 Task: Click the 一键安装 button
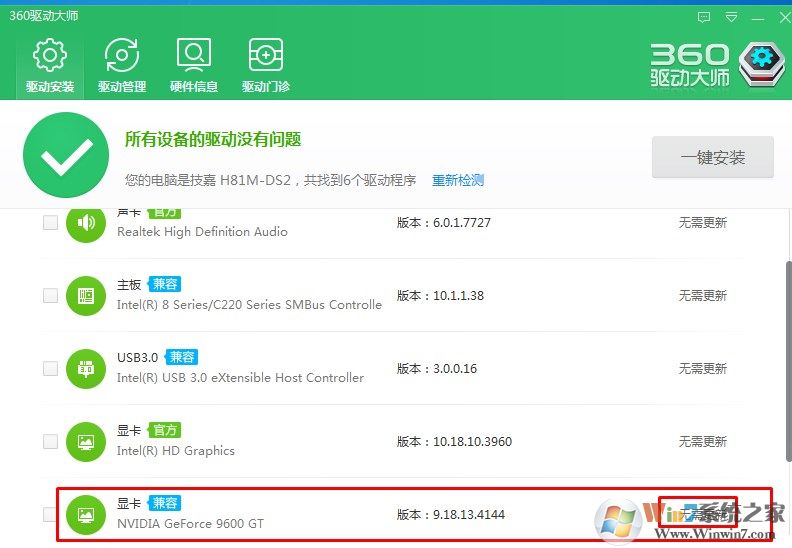pyautogui.click(x=713, y=157)
